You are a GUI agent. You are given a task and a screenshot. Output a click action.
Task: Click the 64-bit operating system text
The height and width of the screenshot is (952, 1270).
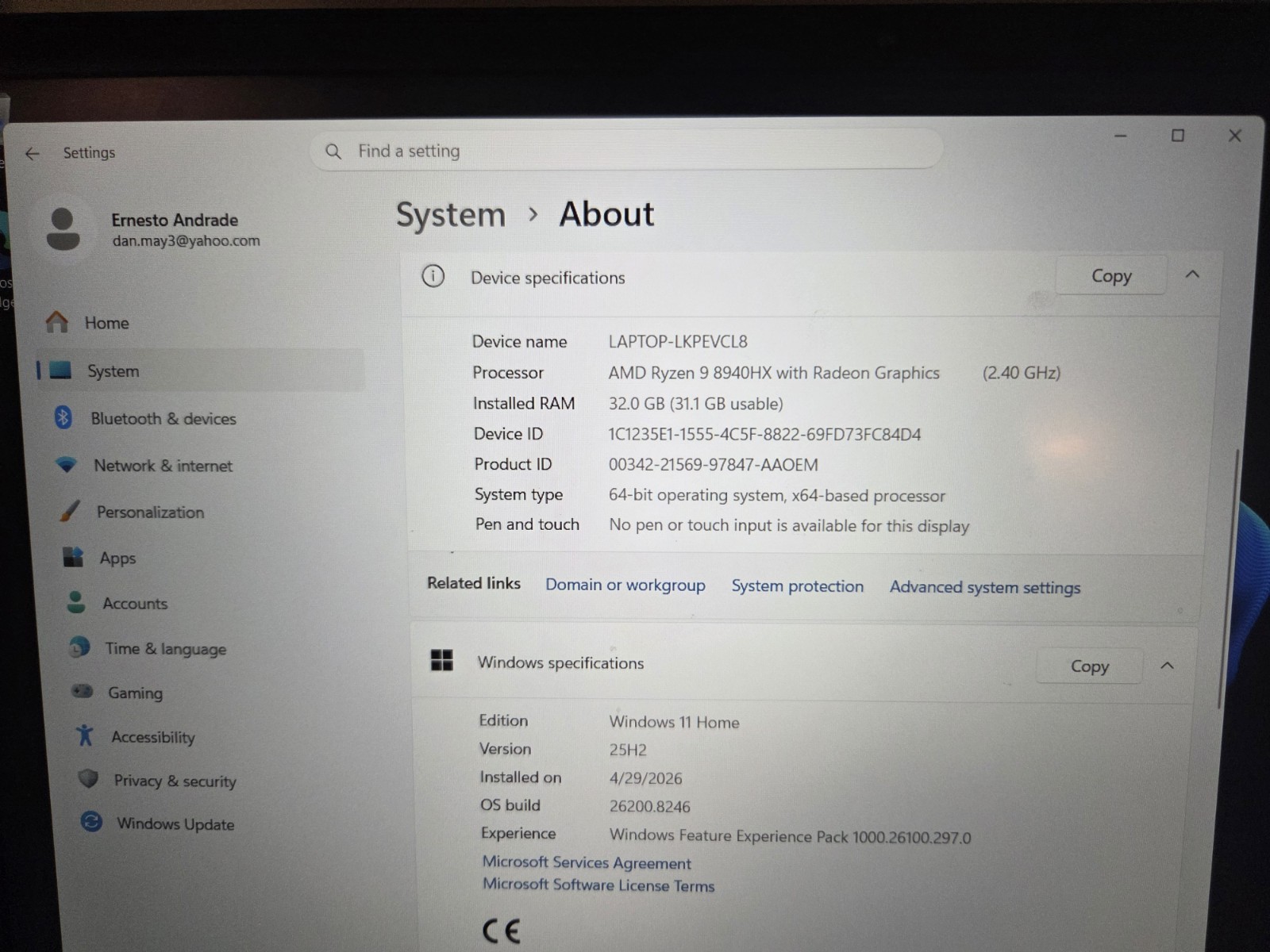pyautogui.click(x=777, y=496)
